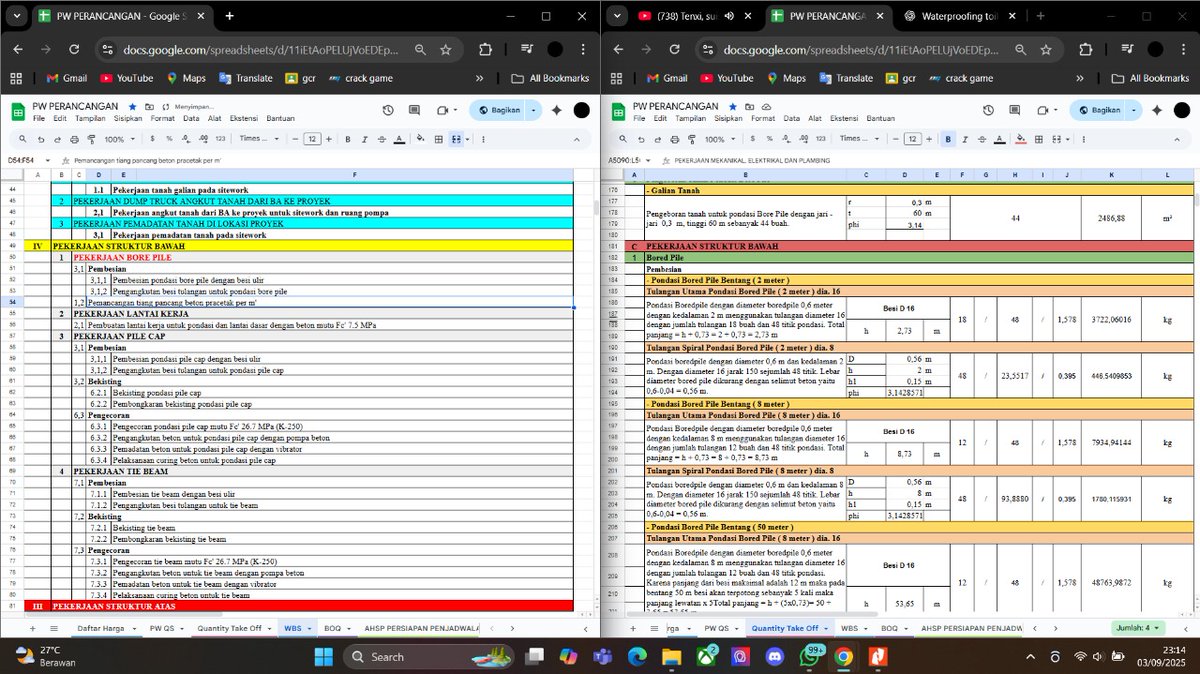1200x674 pixels.
Task: Open Bagikan dropdown arrow in left window
Action: pyautogui.click(x=533, y=110)
